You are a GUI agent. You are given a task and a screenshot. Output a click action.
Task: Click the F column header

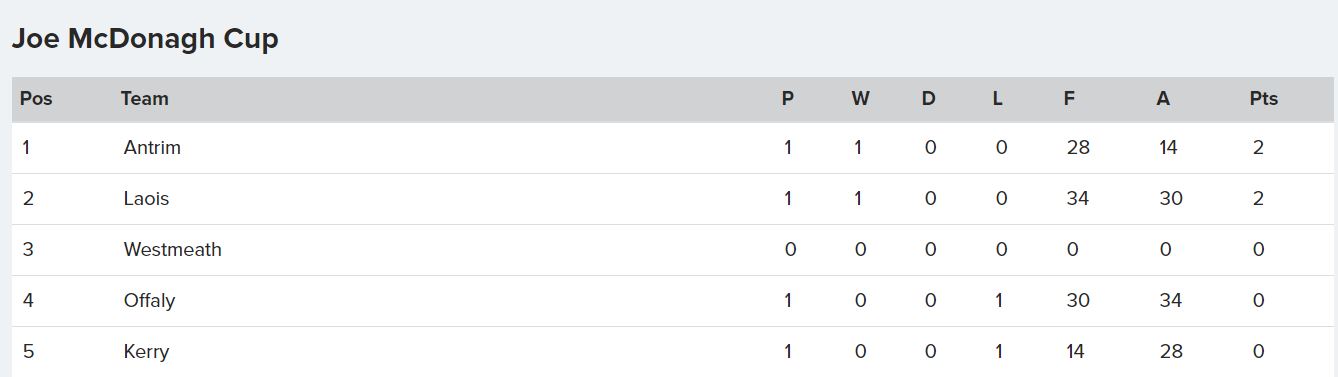point(1069,98)
